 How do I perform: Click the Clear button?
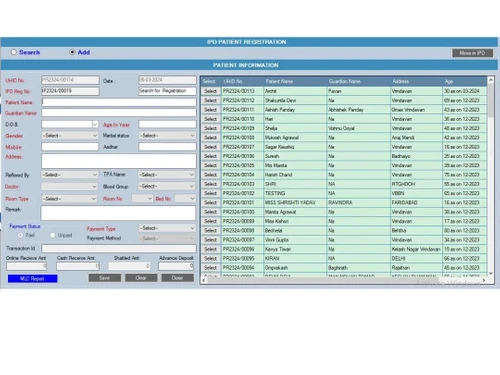(141, 278)
